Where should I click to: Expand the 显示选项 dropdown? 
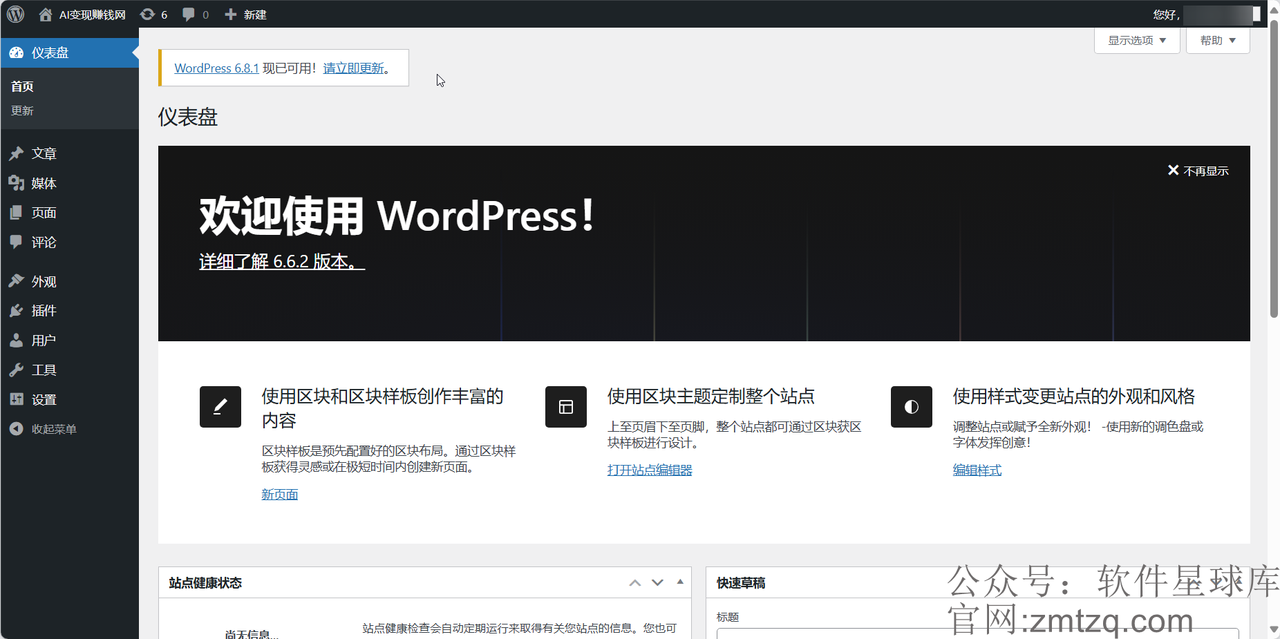tap(1137, 41)
